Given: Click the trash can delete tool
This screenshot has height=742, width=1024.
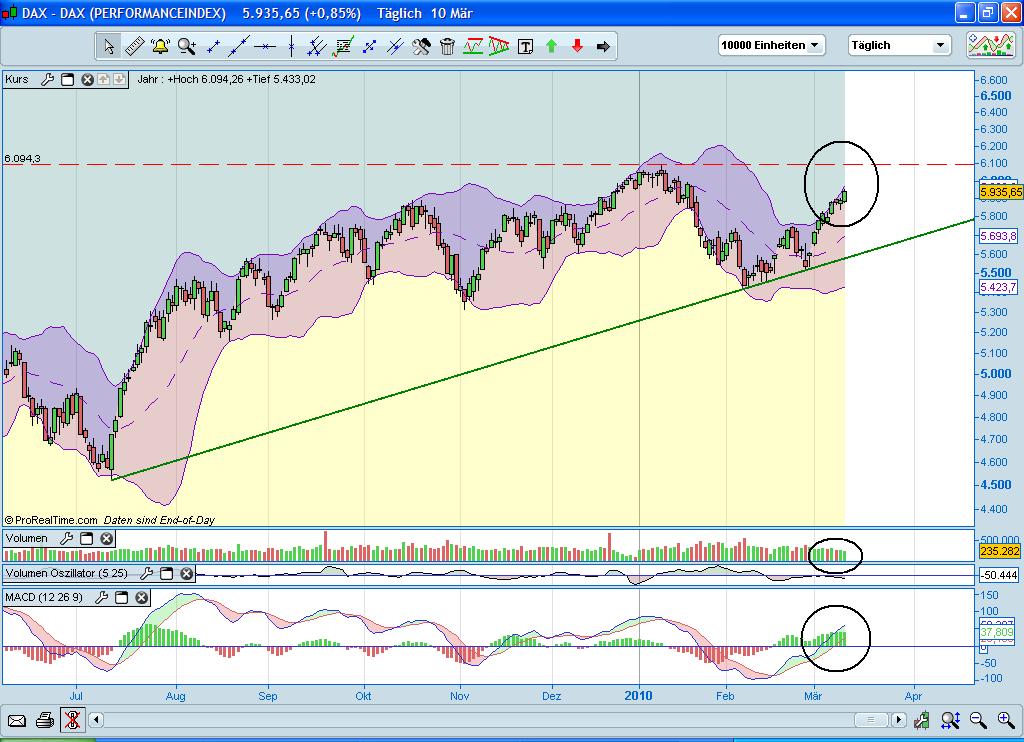Looking at the screenshot, I should [447, 46].
